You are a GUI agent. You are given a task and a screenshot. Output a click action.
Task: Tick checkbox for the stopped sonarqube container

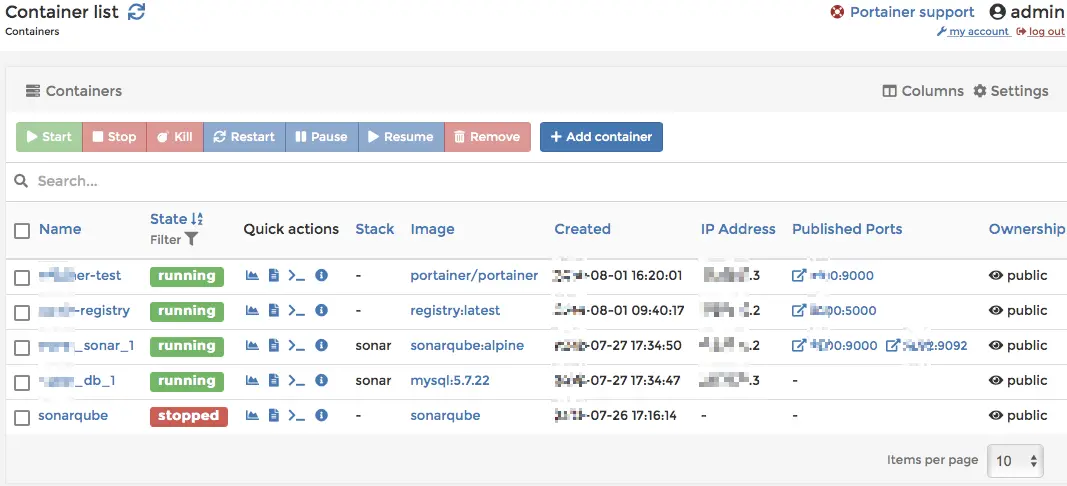coord(22,417)
